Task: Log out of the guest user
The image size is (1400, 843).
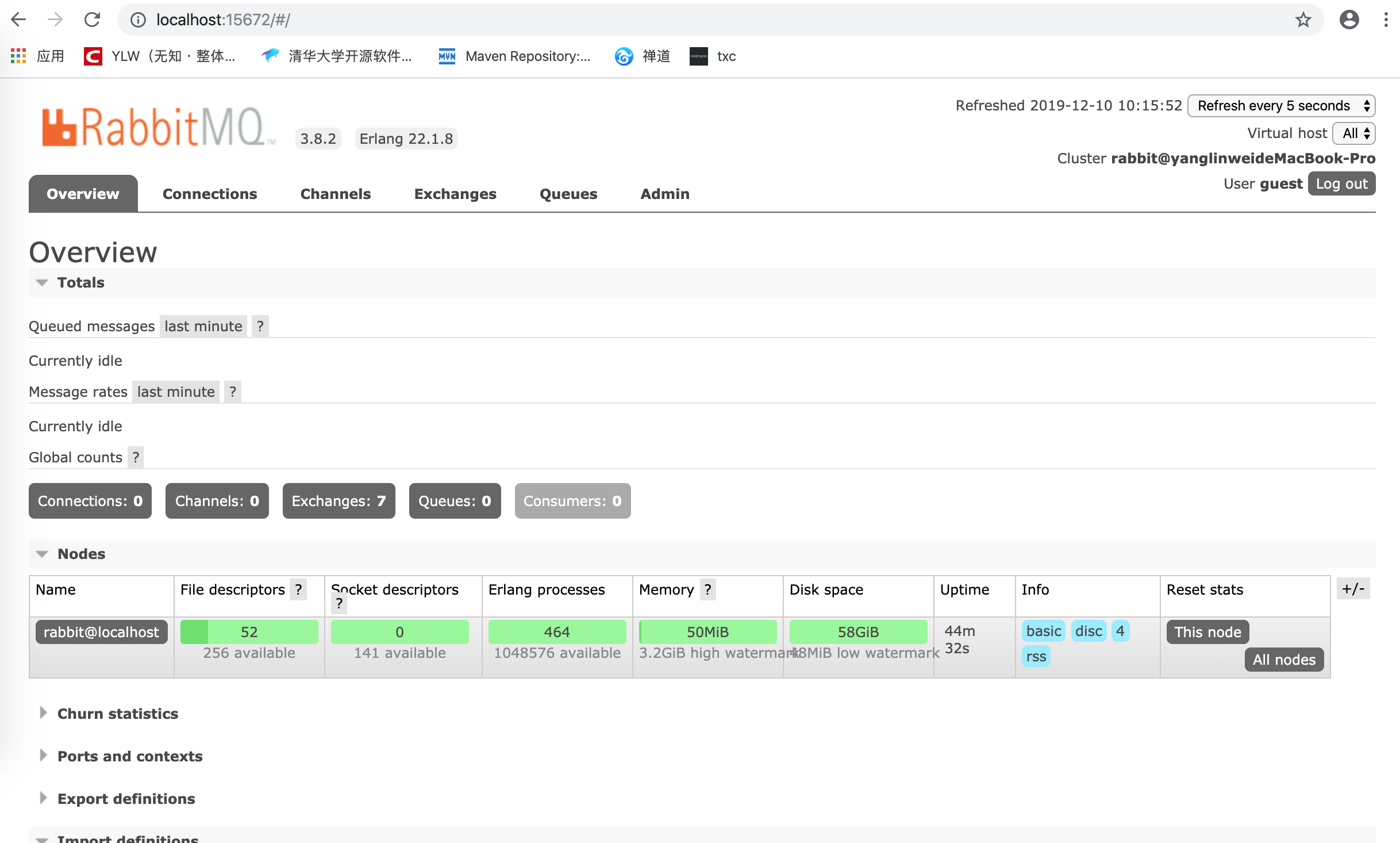Action: pyautogui.click(x=1341, y=184)
